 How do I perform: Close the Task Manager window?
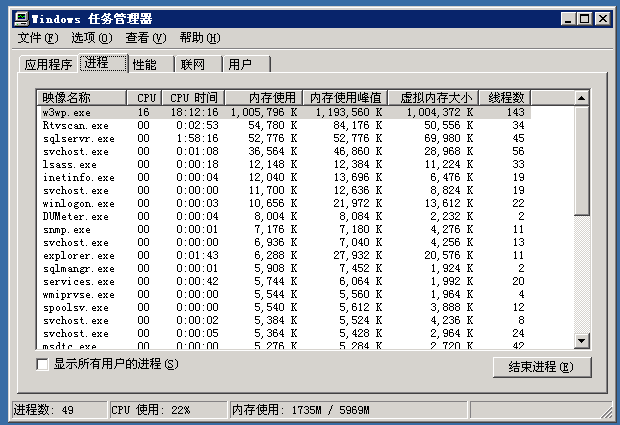(x=603, y=19)
